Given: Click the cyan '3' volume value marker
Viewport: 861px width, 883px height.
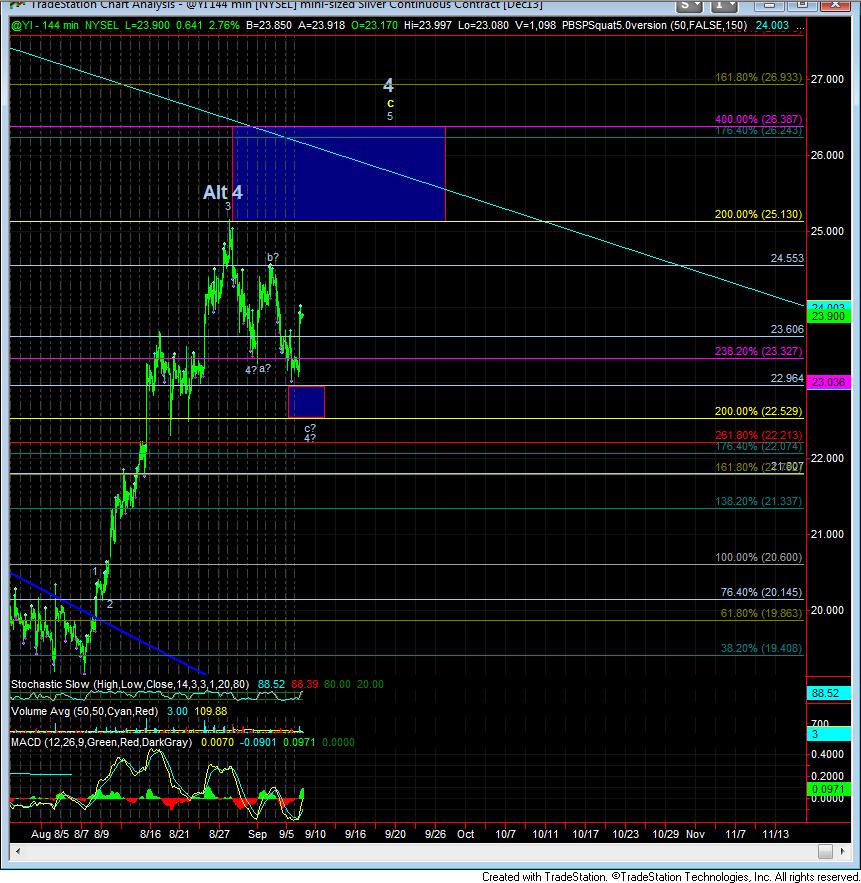Looking at the screenshot, I should click(x=828, y=734).
